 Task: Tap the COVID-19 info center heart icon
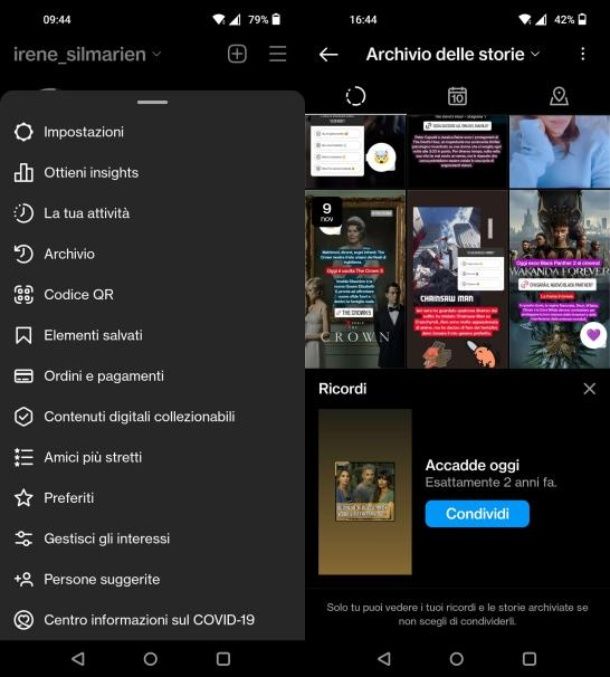click(x=23, y=620)
